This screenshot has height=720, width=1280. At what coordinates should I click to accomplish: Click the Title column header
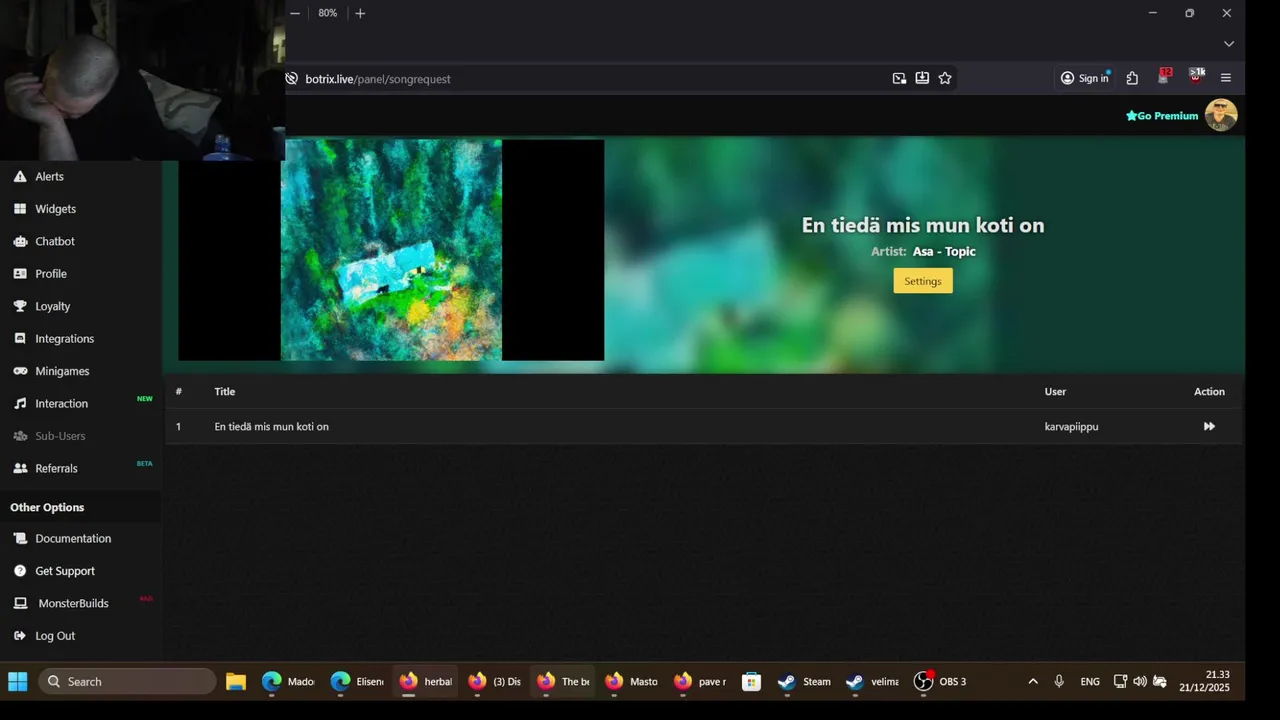[x=224, y=391]
